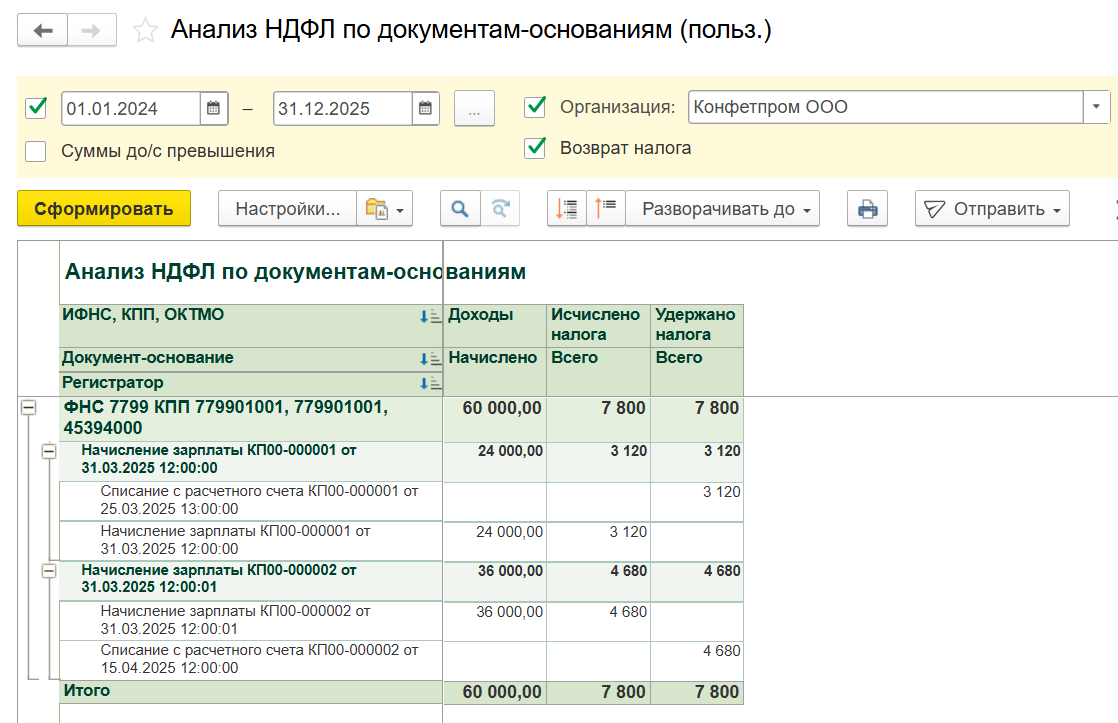Go back with the left arrow button
The width and height of the screenshot is (1118, 723).
click(x=43, y=31)
